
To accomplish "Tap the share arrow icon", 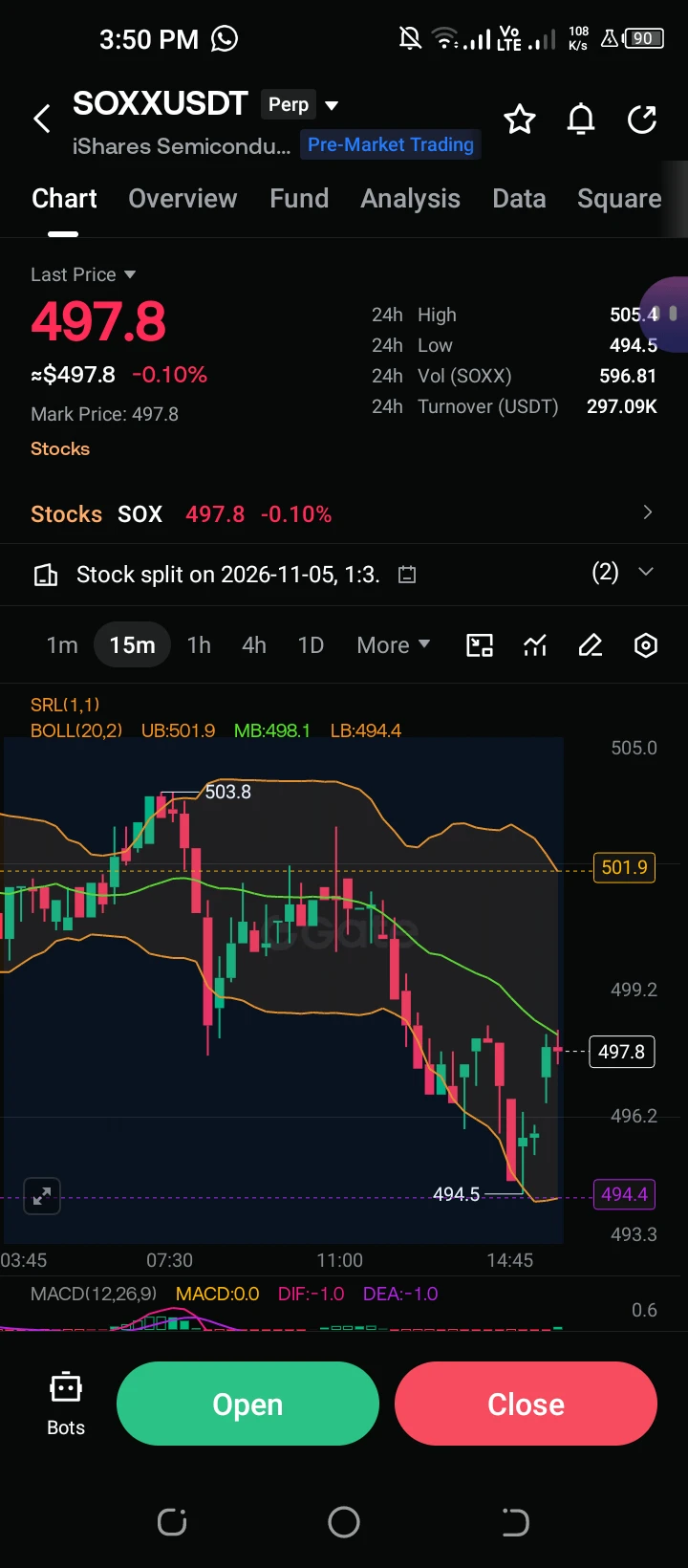I will pyautogui.click(x=642, y=120).
